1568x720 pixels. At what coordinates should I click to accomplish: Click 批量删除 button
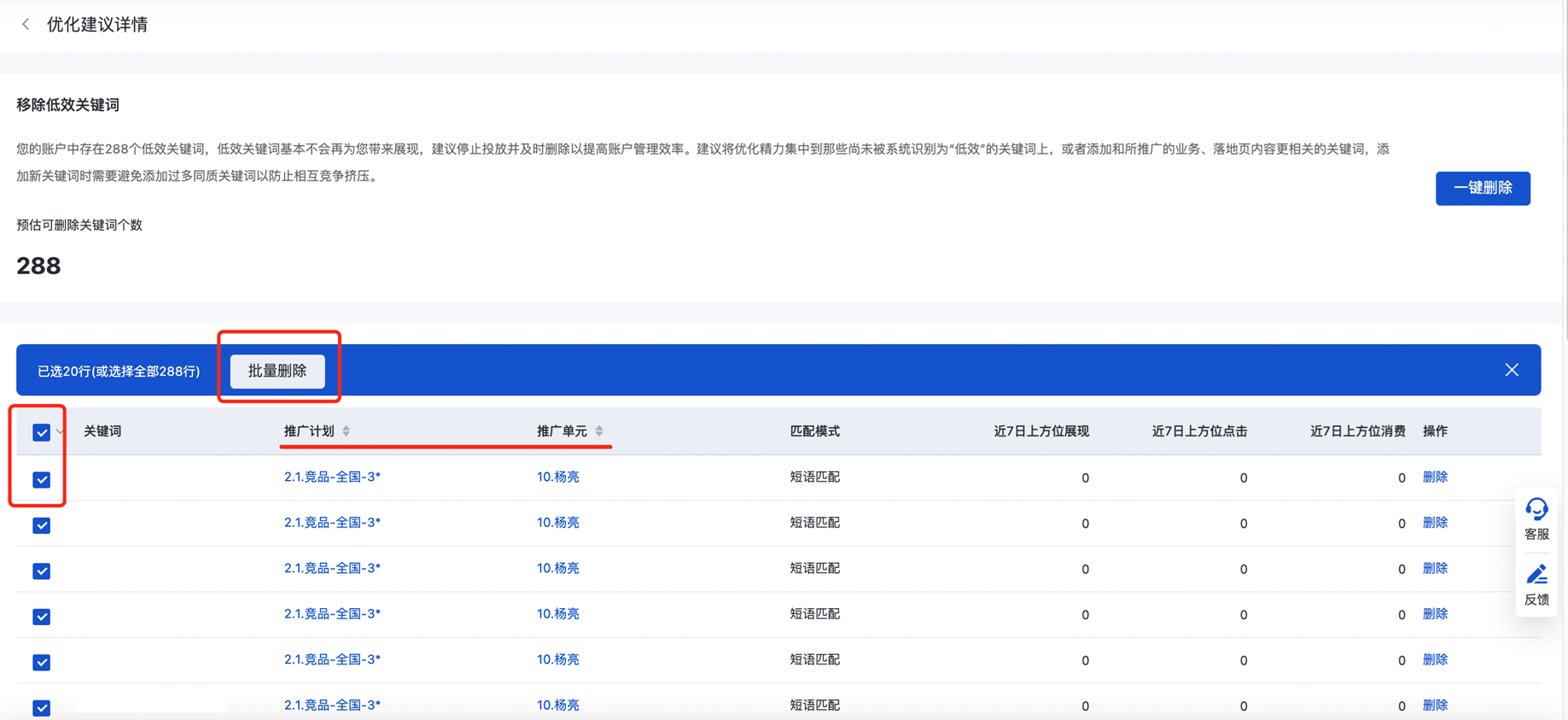tap(277, 372)
